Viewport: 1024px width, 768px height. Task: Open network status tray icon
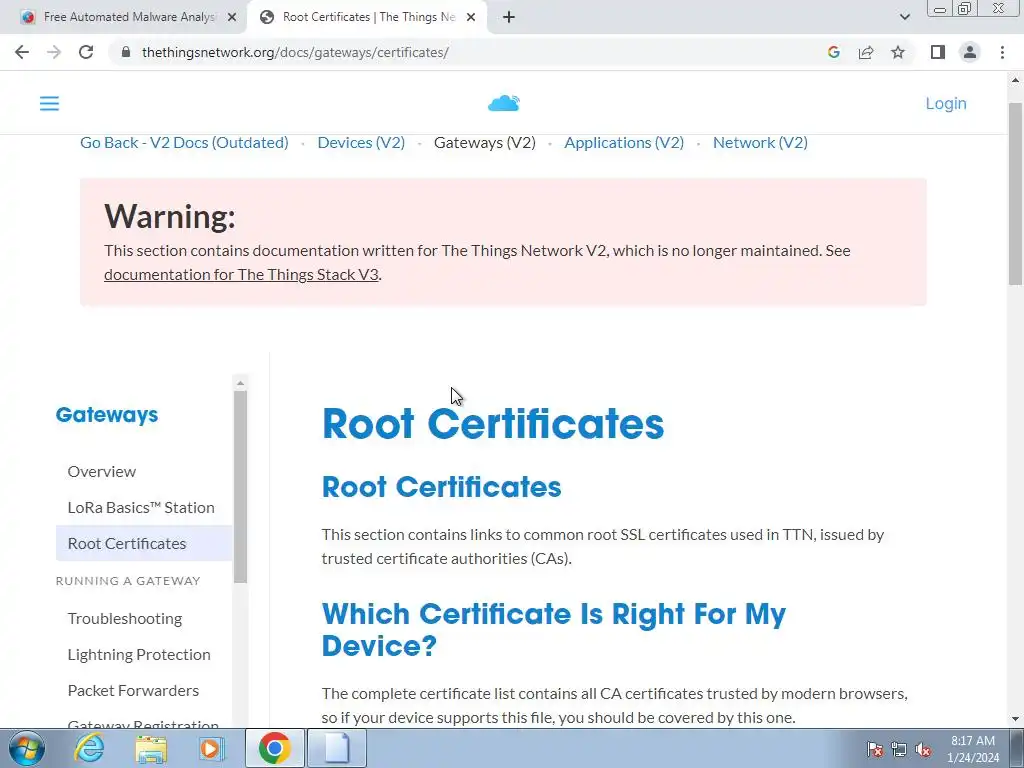899,749
